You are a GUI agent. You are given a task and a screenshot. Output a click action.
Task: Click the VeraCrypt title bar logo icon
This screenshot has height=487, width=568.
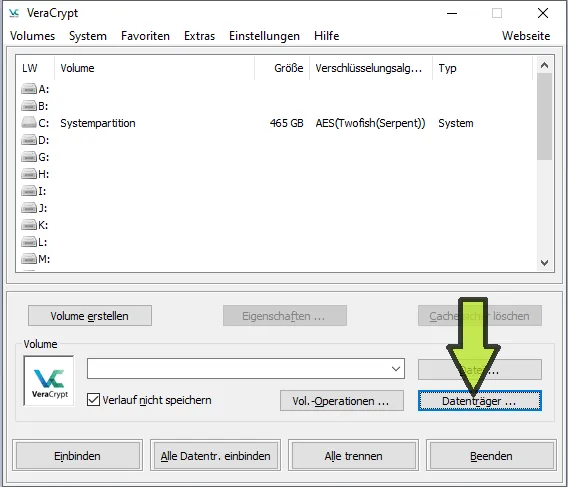pyautogui.click(x=14, y=13)
